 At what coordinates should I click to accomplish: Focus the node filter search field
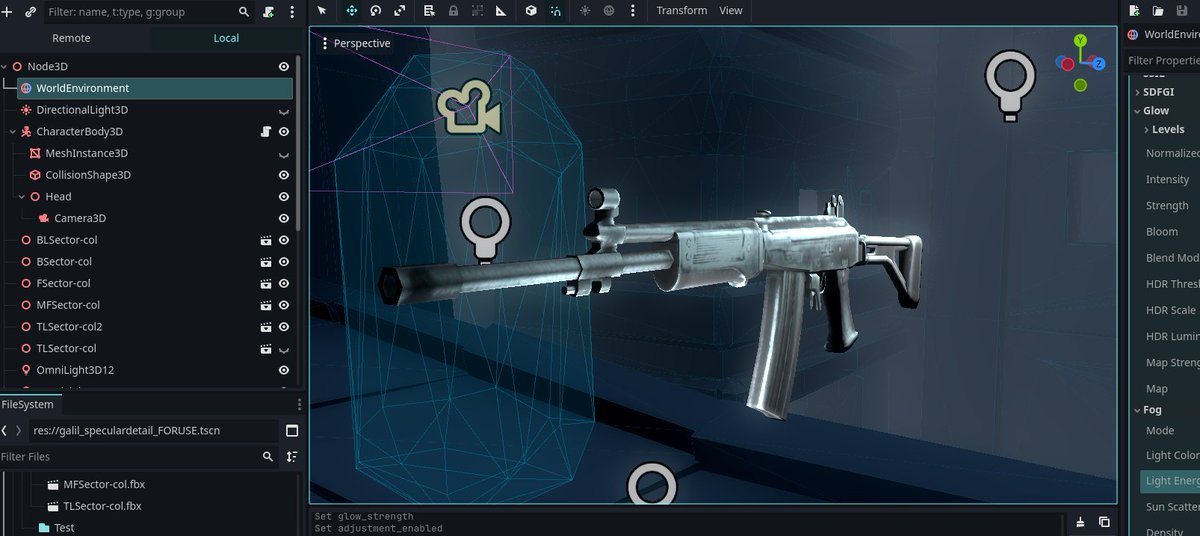pos(149,12)
